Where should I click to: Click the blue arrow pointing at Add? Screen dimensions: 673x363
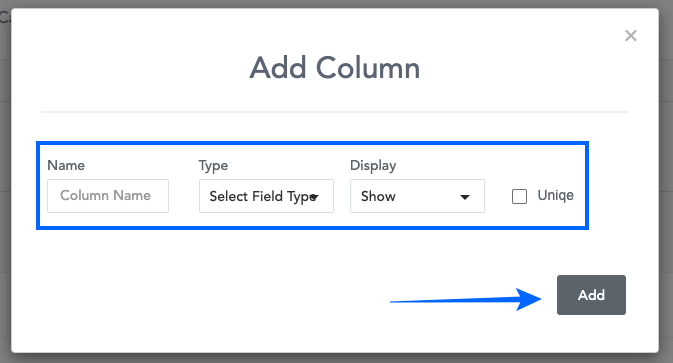coord(466,299)
